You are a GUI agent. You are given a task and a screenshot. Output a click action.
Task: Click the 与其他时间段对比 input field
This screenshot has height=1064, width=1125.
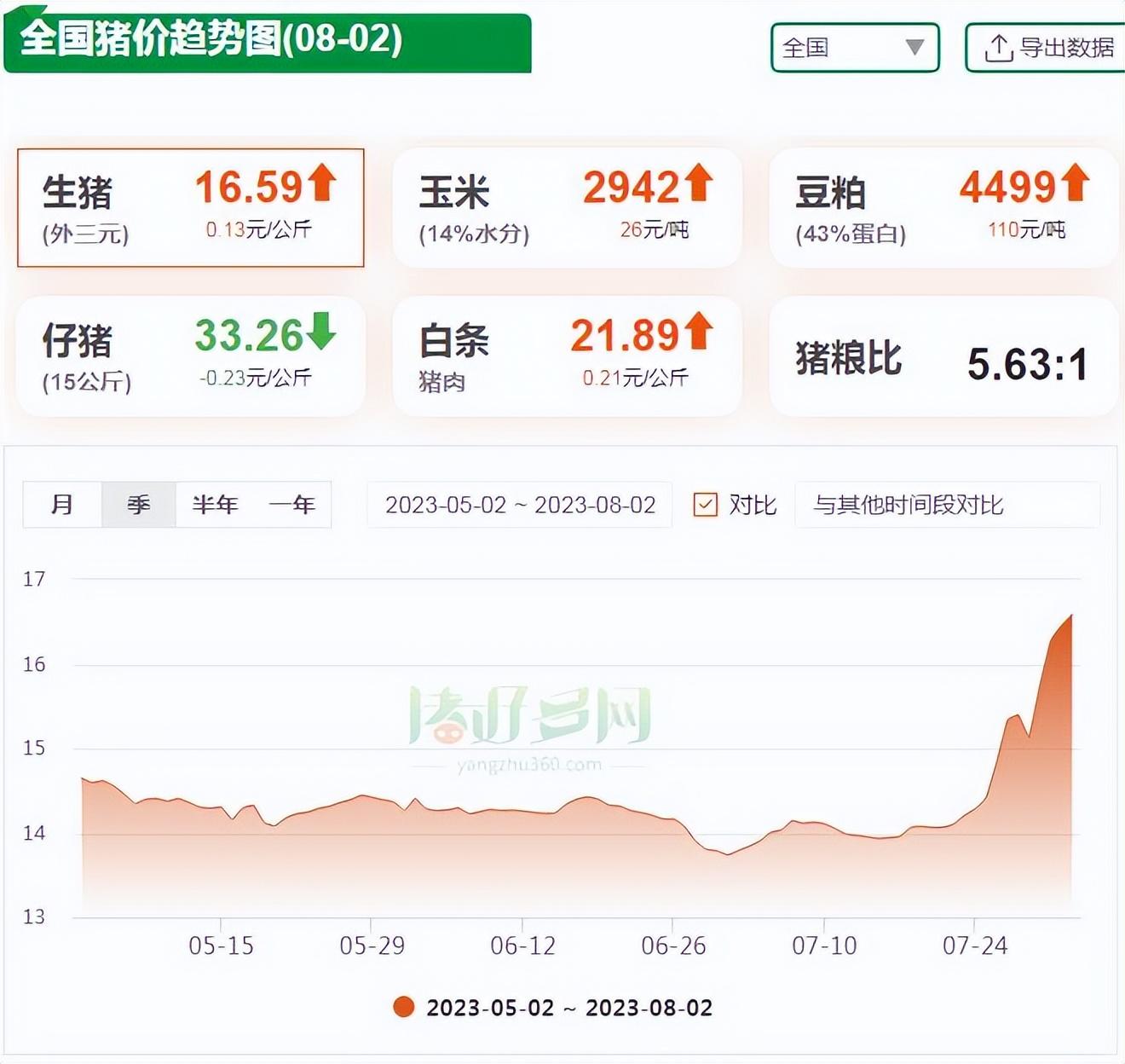tap(947, 505)
